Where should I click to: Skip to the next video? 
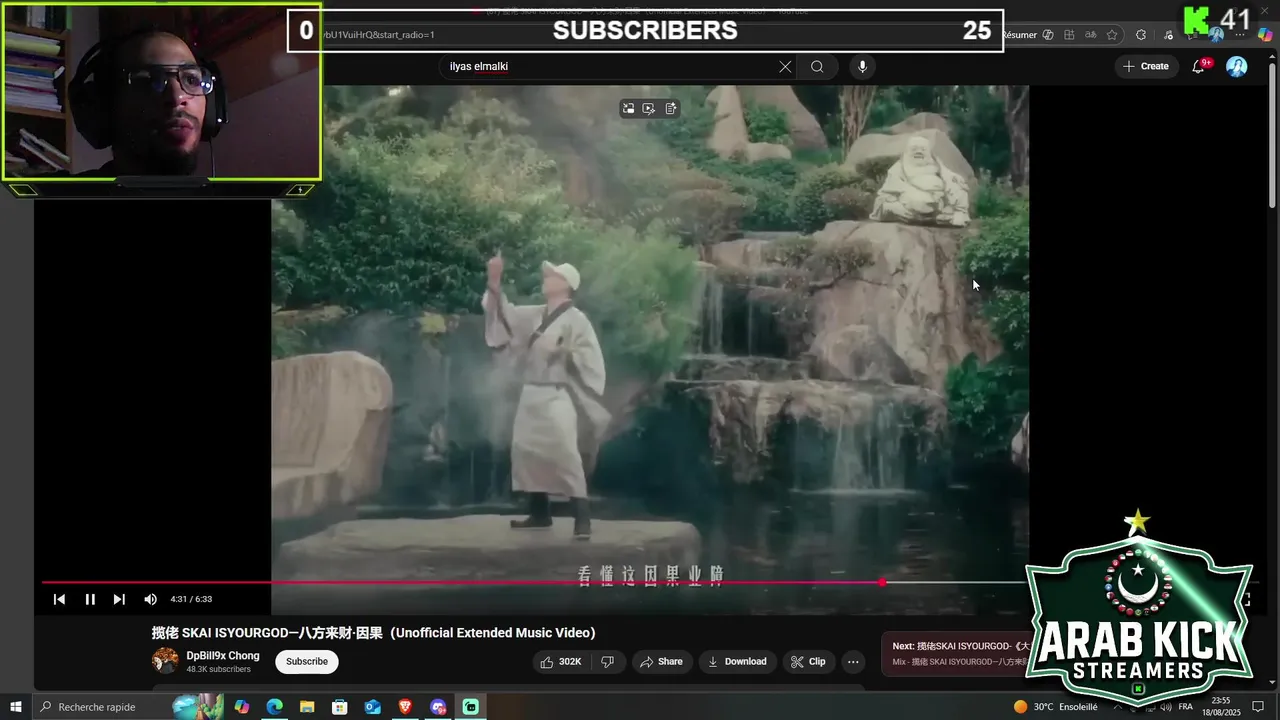119,599
